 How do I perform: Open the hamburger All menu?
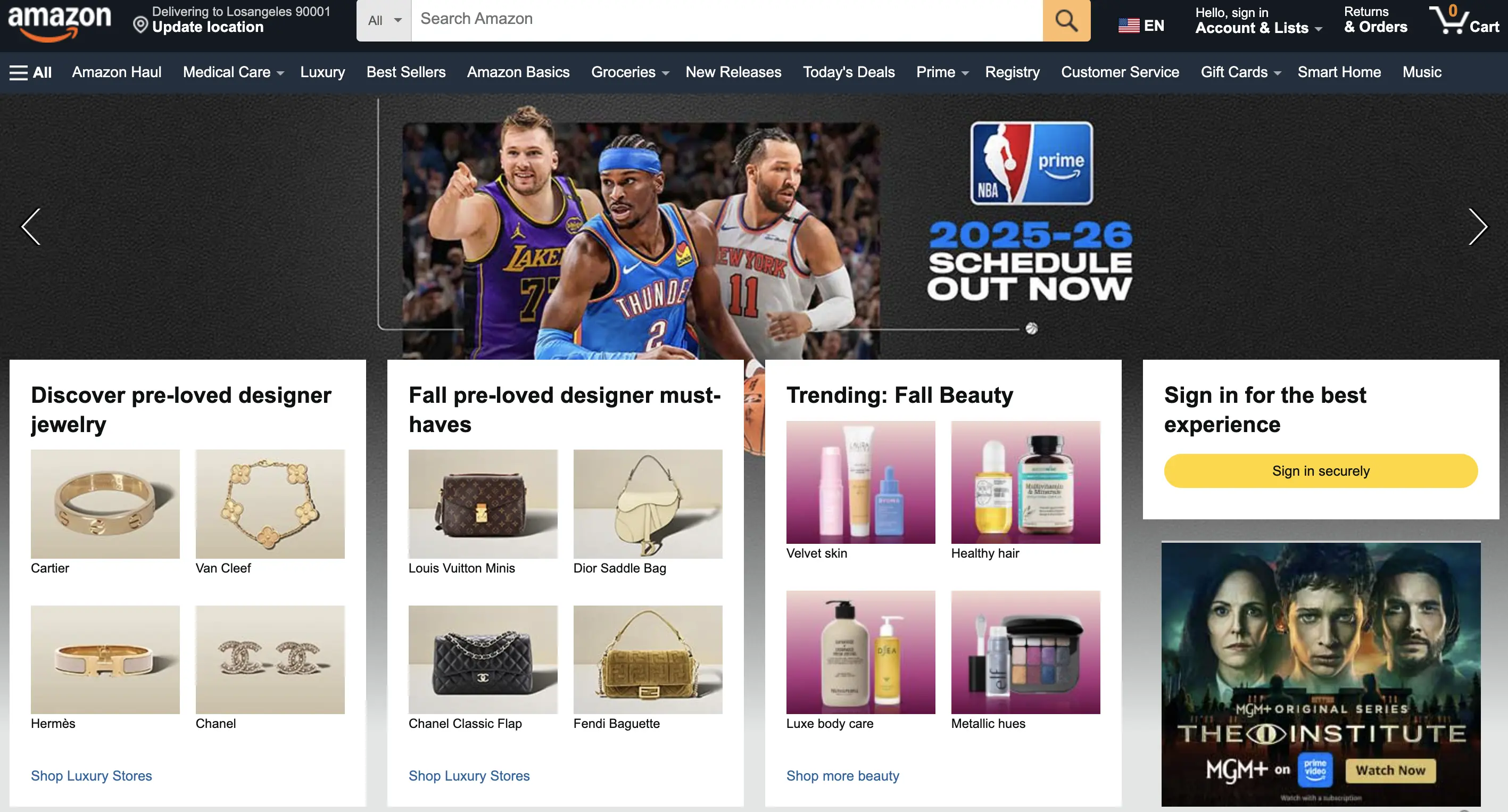30,72
